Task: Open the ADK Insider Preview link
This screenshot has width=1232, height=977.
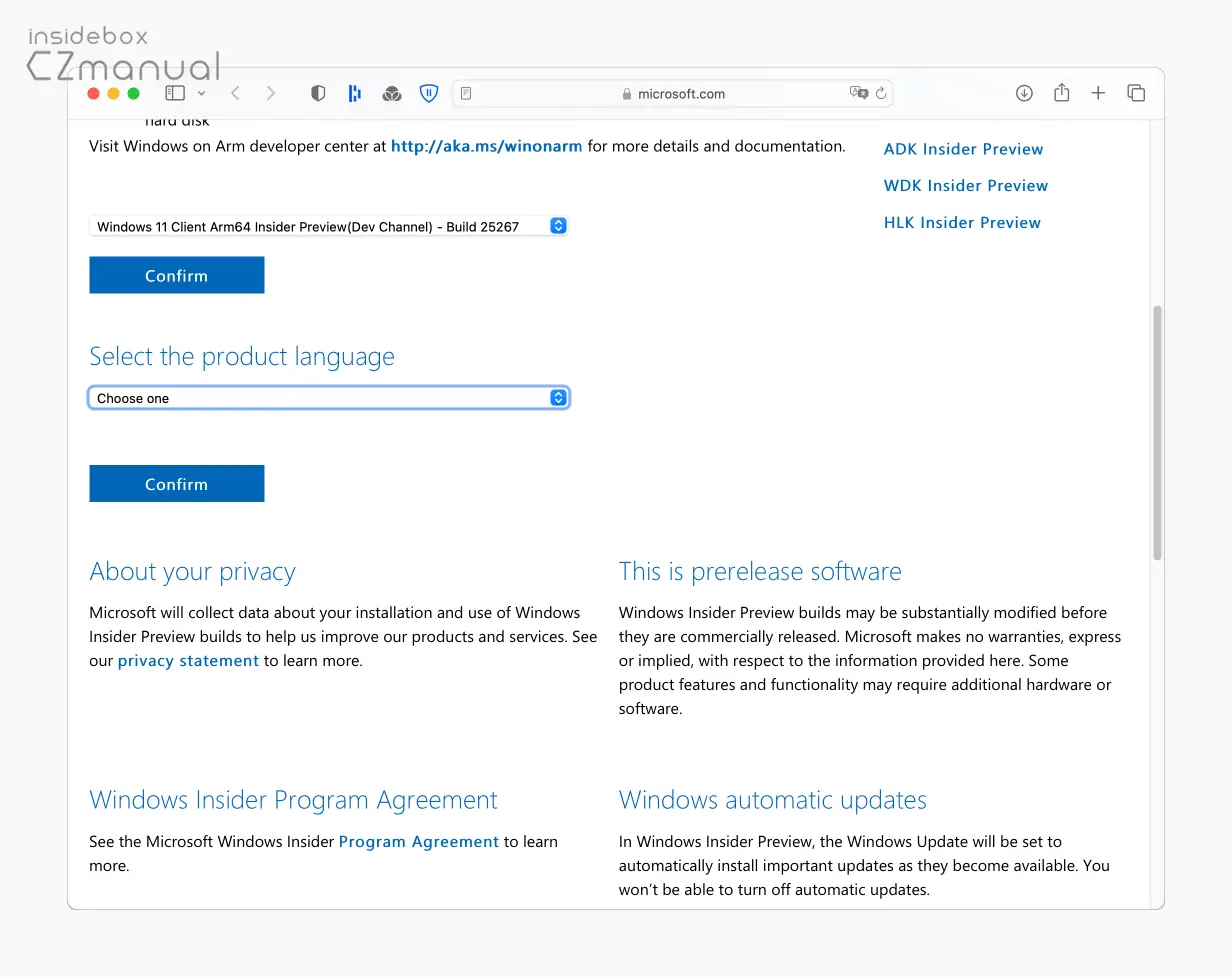Action: point(963,149)
